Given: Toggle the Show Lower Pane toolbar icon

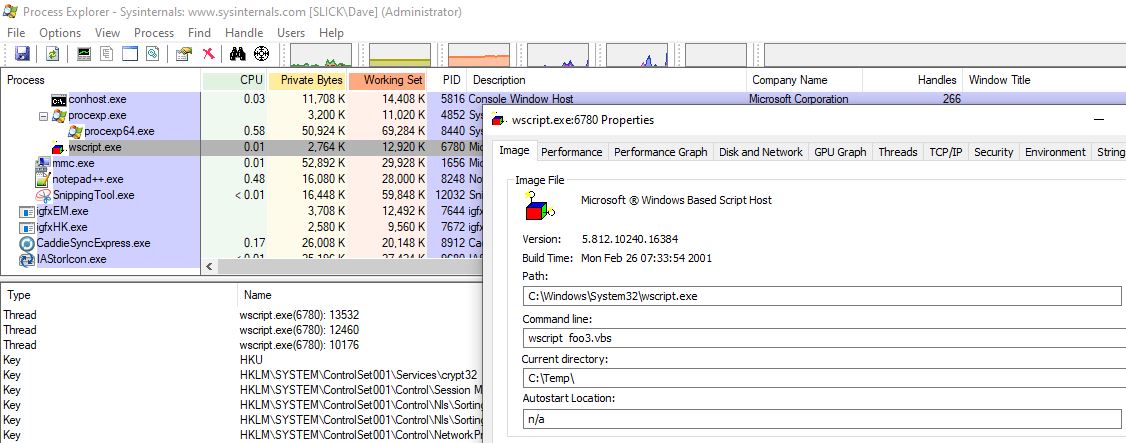Looking at the screenshot, I should click(x=129, y=54).
